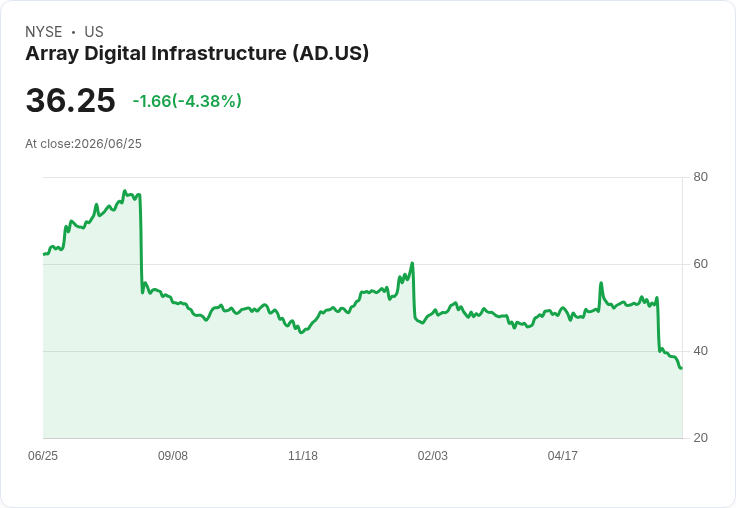
Task: Click the May spike on the price line
Action: coord(601,283)
